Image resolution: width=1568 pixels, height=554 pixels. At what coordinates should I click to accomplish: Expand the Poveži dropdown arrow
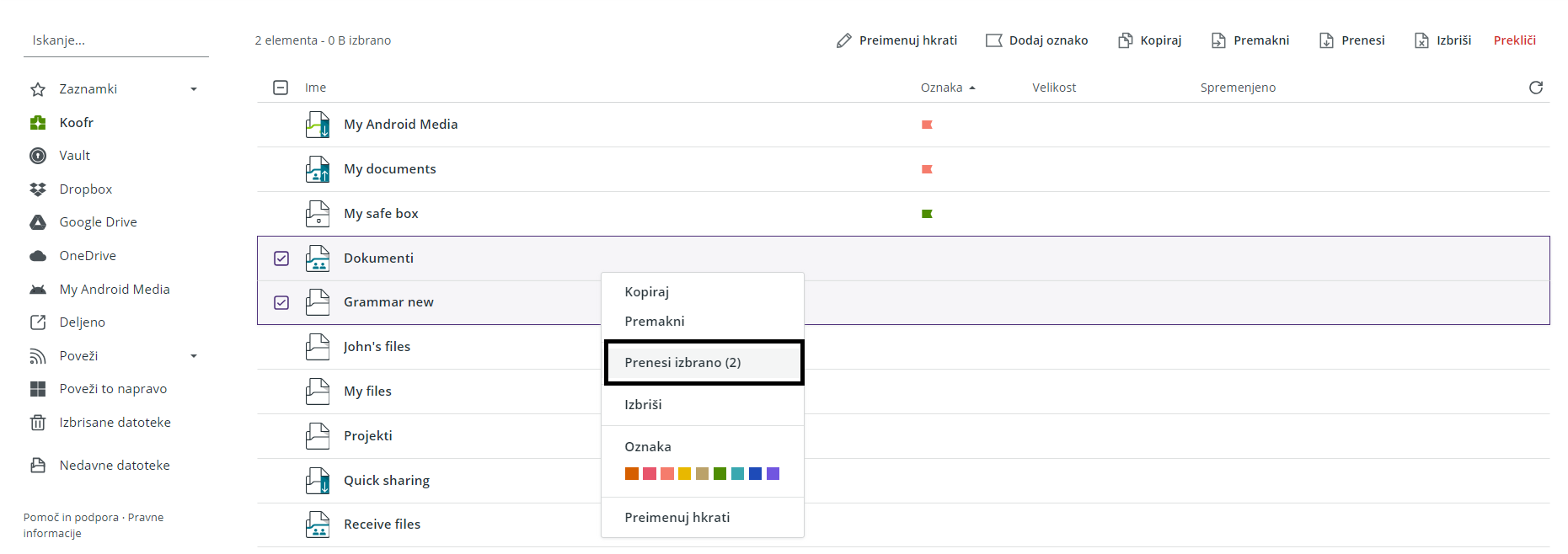coord(194,356)
